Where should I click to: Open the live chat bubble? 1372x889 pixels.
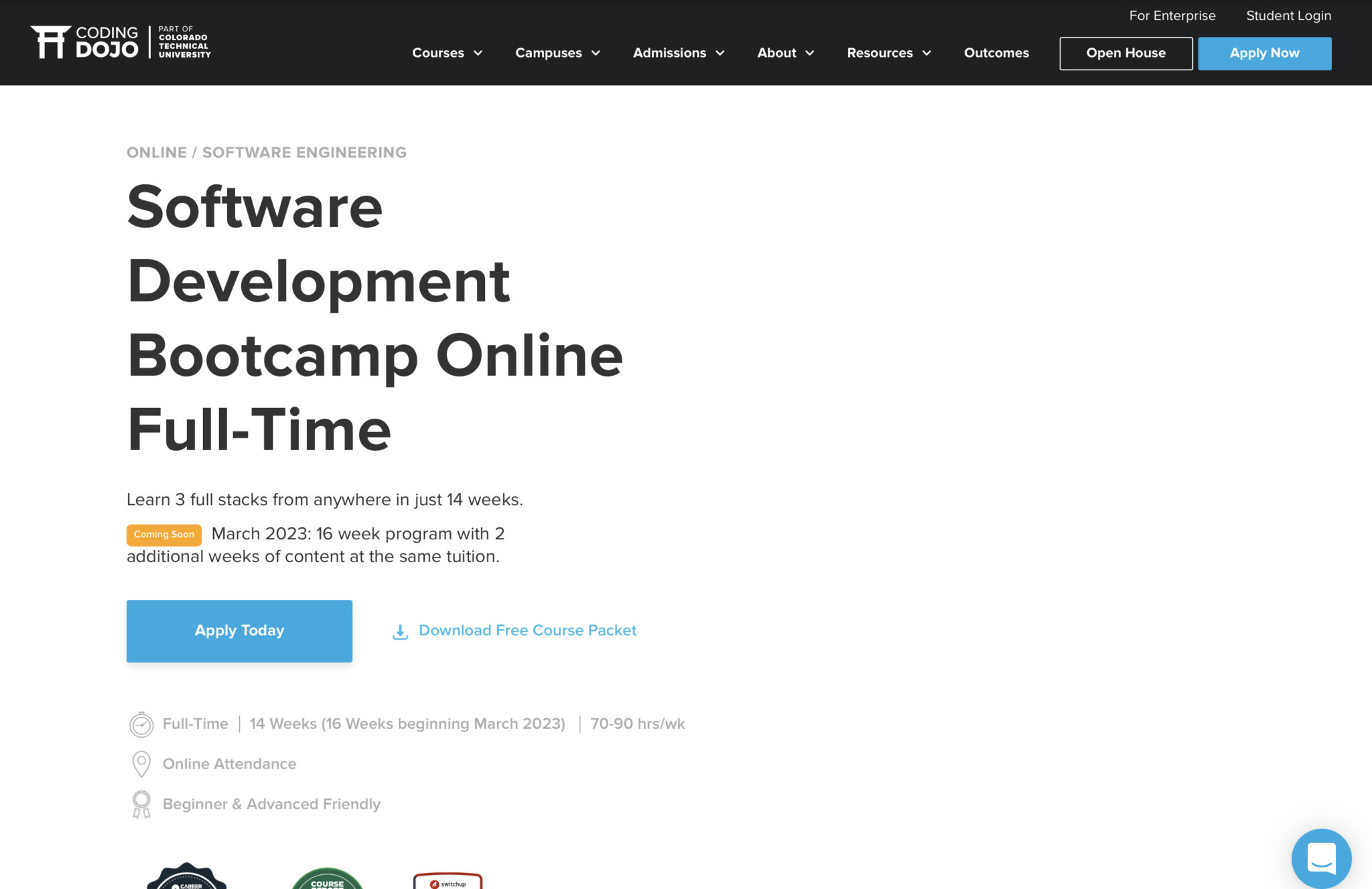click(1321, 858)
